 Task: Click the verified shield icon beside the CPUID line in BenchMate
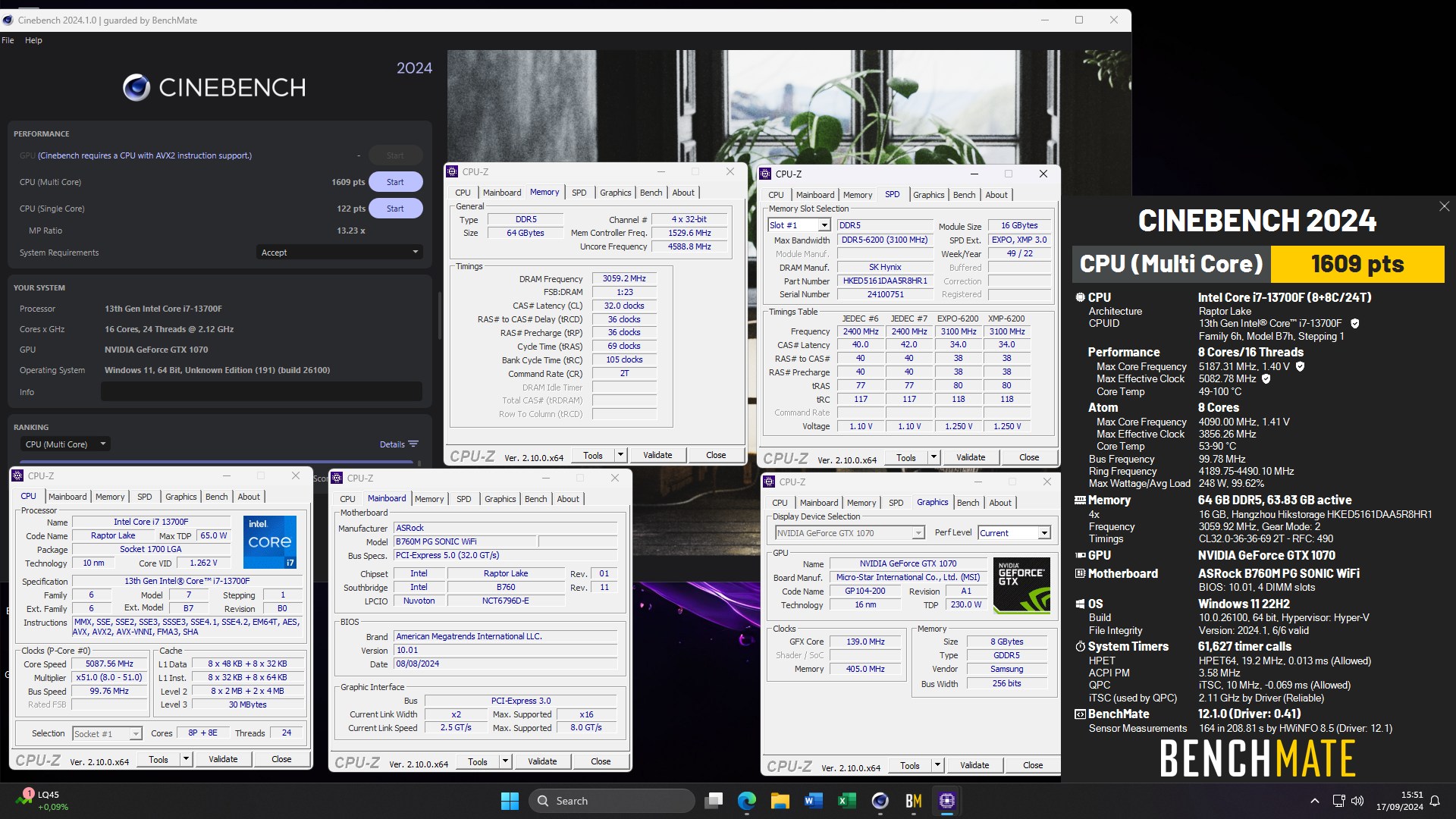point(1354,324)
